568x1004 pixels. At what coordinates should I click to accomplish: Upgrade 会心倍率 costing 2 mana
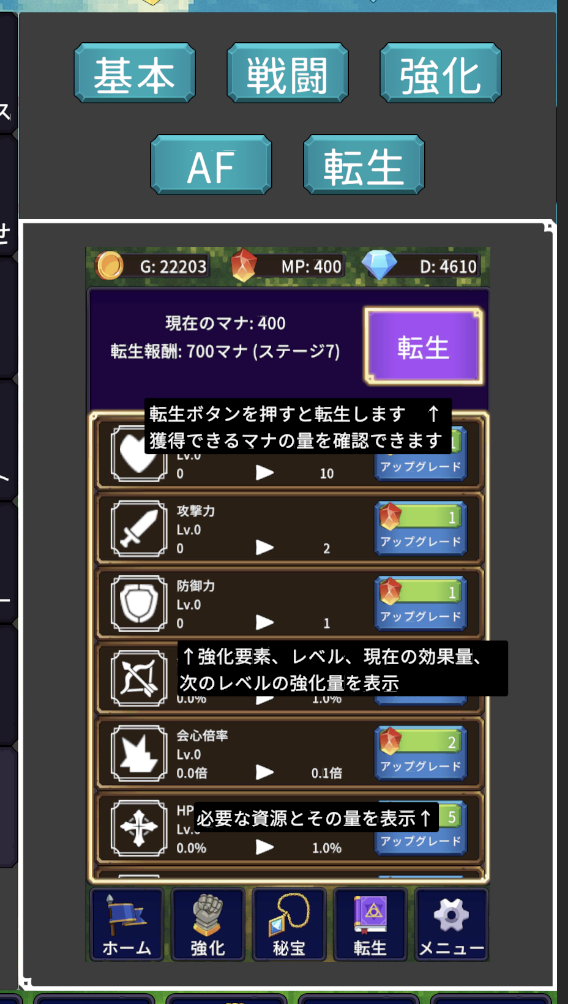click(x=421, y=753)
